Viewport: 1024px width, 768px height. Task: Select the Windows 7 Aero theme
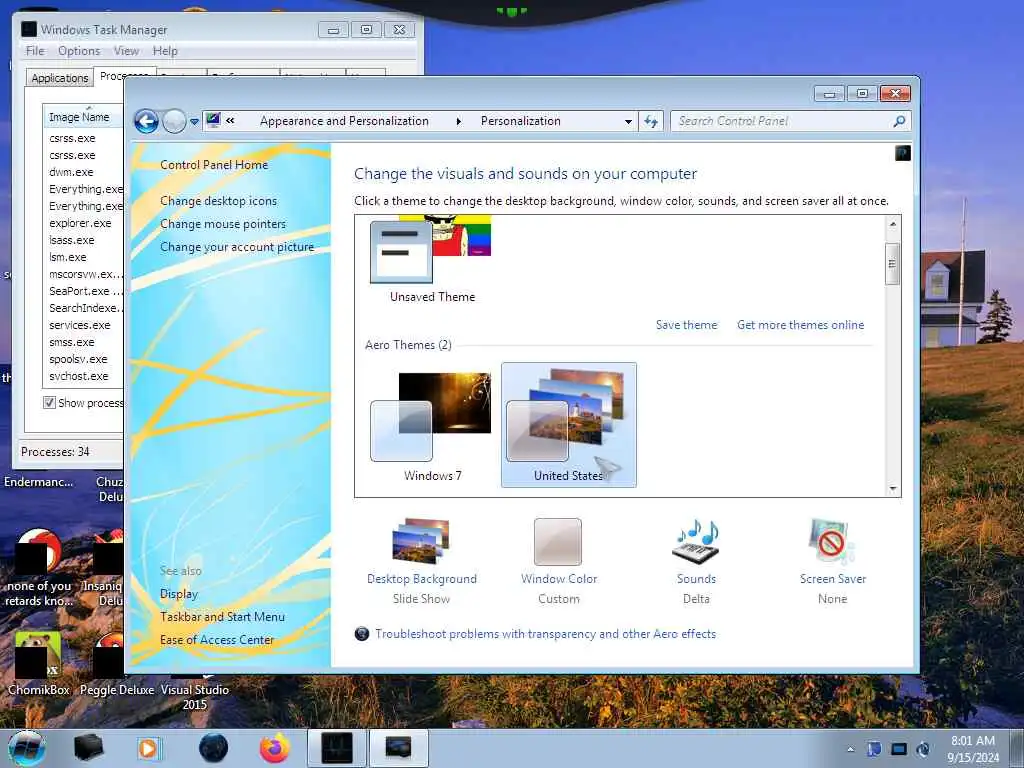pos(431,426)
